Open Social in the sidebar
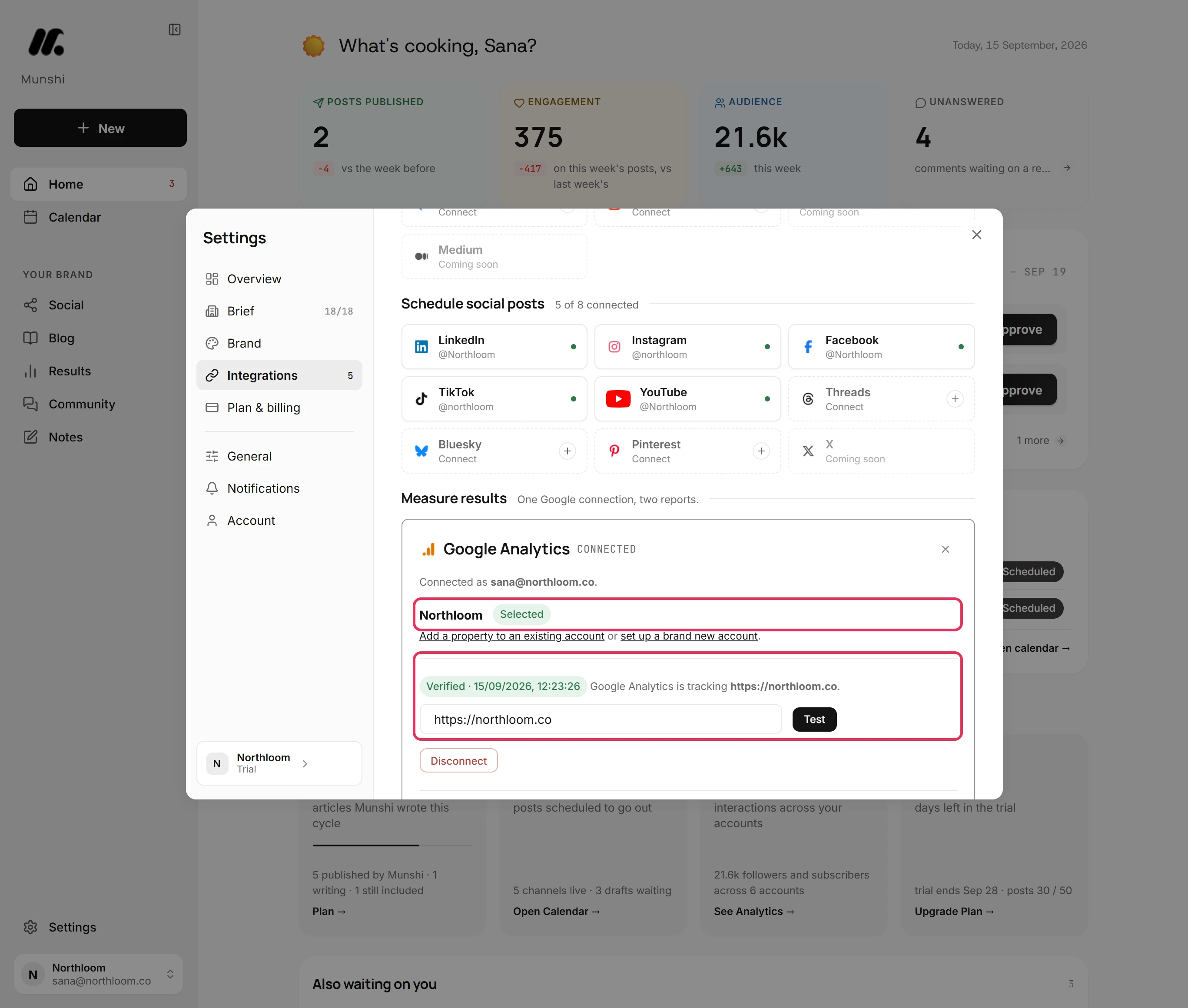This screenshot has width=1188, height=1008. [98, 305]
